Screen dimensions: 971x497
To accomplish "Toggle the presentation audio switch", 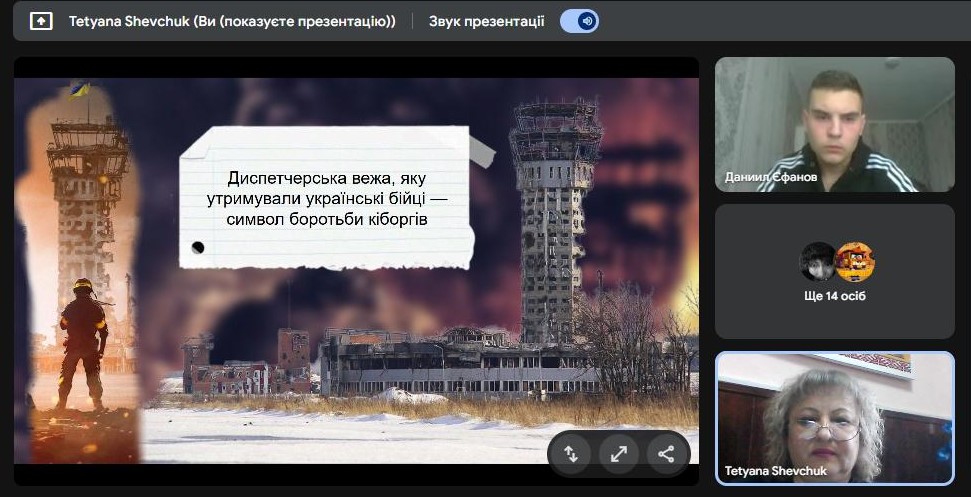I will (x=579, y=21).
